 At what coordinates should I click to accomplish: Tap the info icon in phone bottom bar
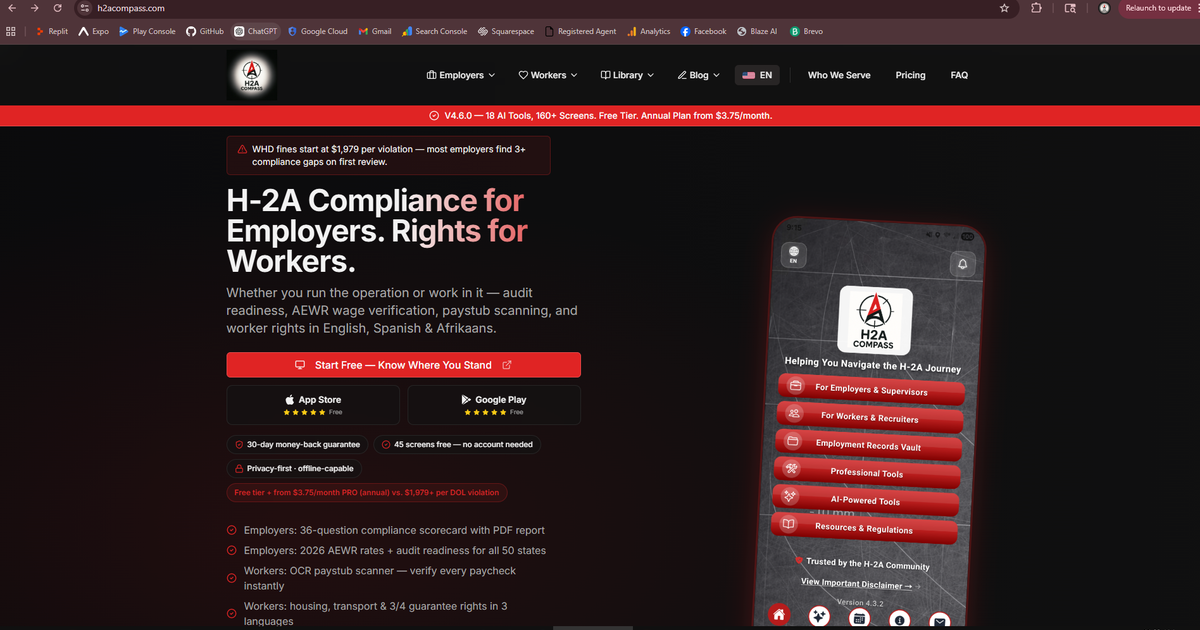899,620
